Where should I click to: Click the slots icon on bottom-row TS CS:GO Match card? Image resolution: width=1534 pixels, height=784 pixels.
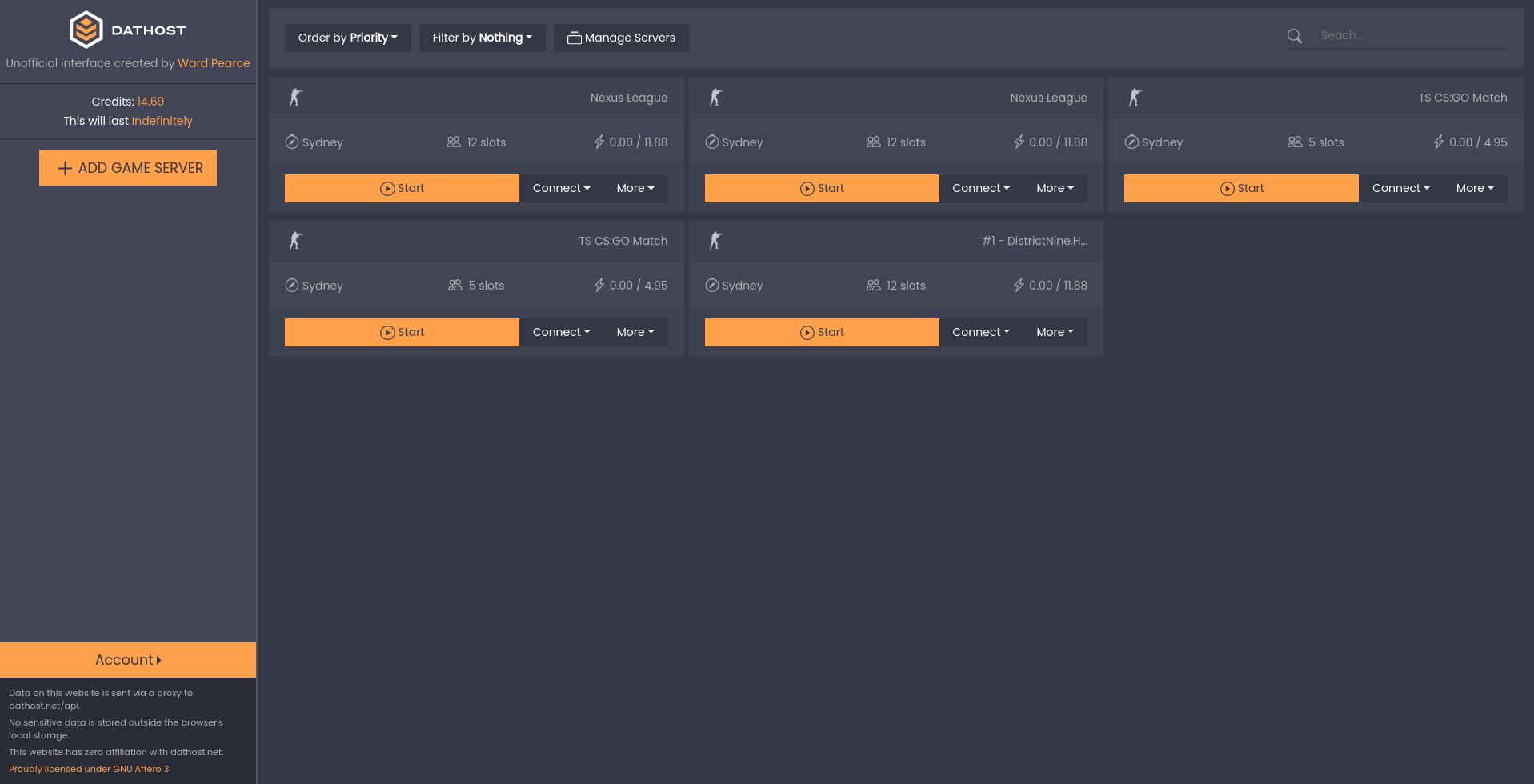455,286
